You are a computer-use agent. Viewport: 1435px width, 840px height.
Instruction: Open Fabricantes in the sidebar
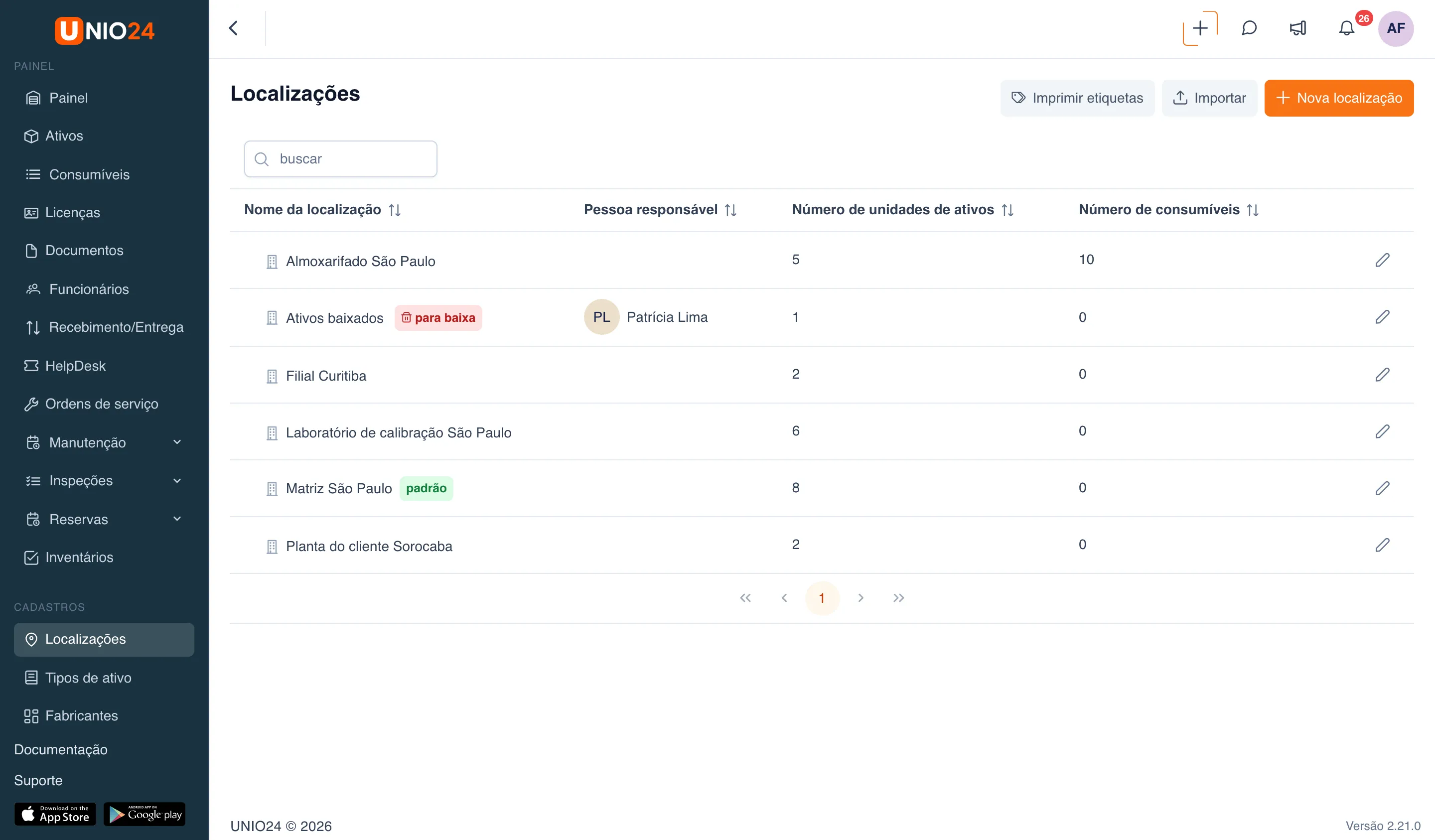104,716
